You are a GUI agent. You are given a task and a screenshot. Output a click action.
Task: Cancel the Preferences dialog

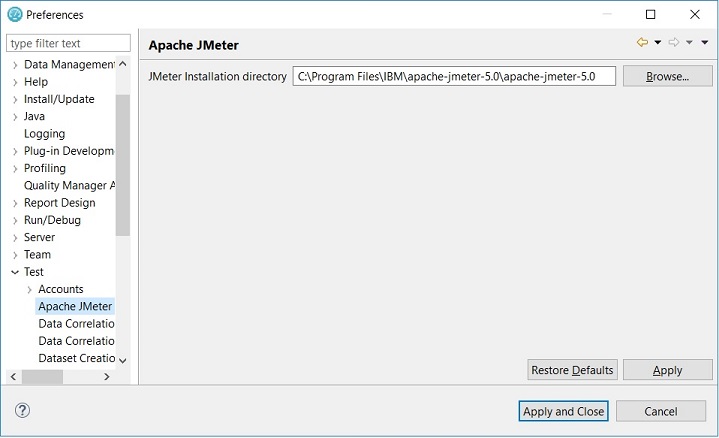tap(661, 411)
